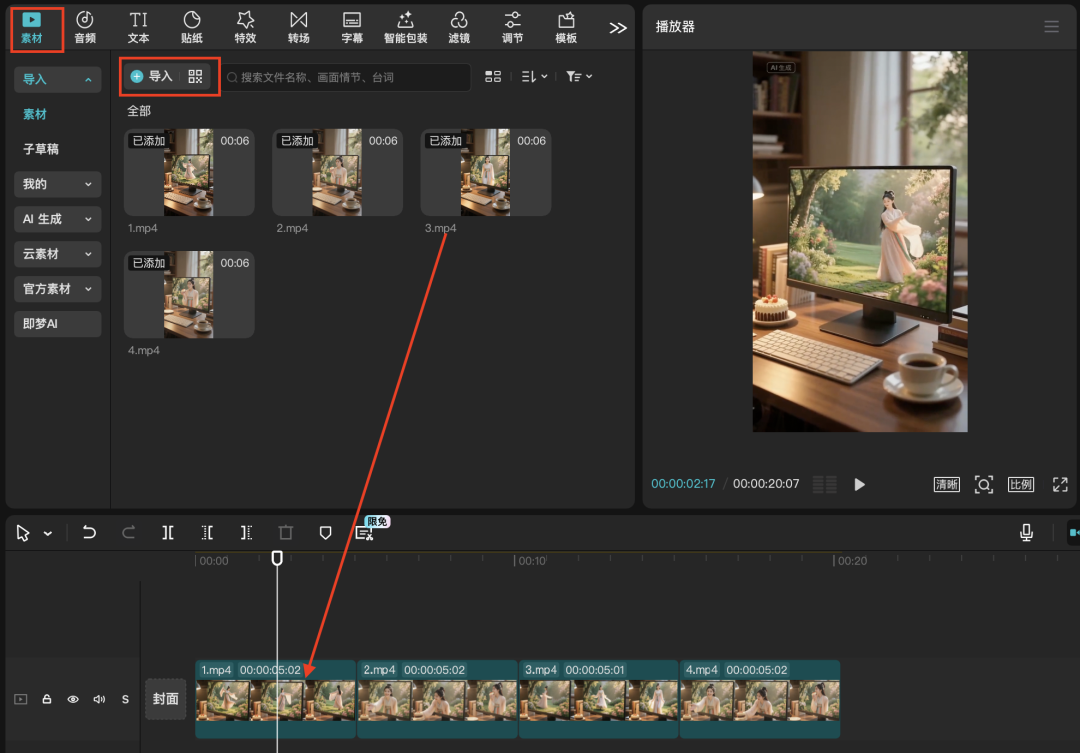1080x753 pixels.
Task: Expand the 云素材 sidebar section
Action: pyautogui.click(x=58, y=254)
